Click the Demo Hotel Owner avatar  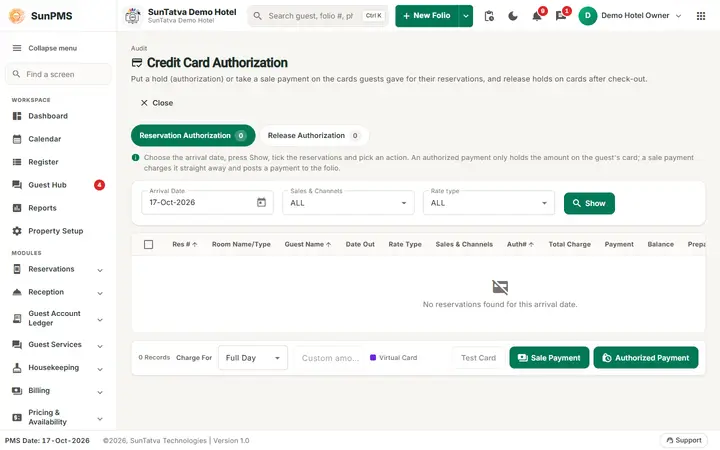pyautogui.click(x=588, y=16)
